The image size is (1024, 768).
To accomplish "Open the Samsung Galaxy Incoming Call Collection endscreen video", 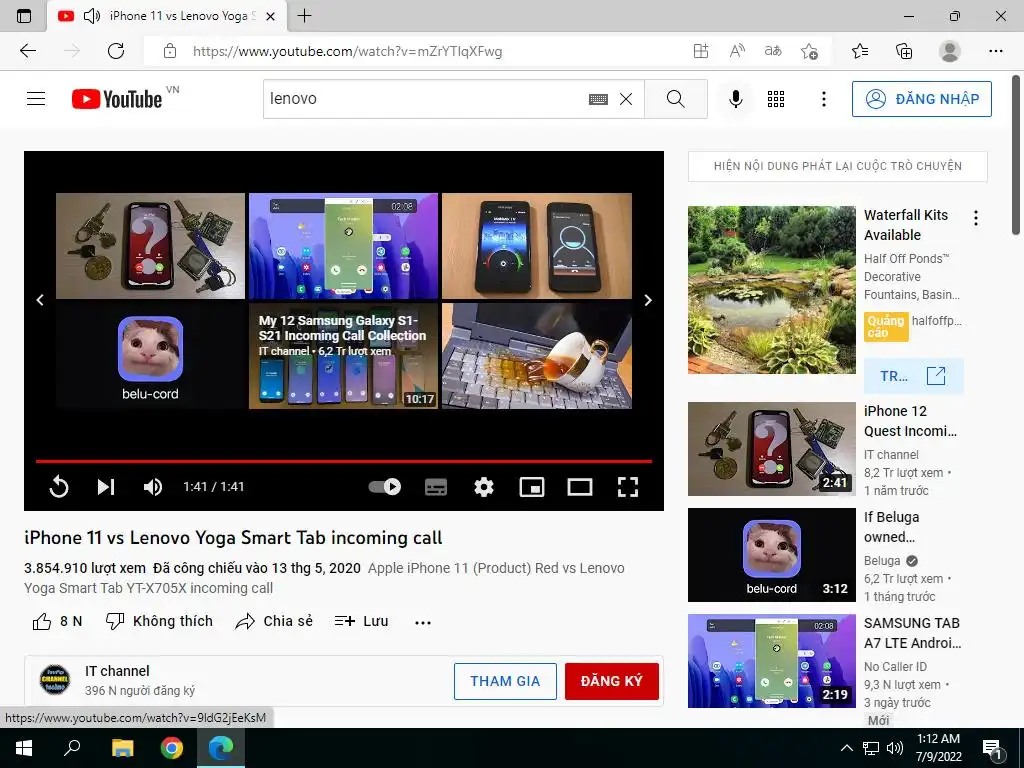I will [344, 356].
